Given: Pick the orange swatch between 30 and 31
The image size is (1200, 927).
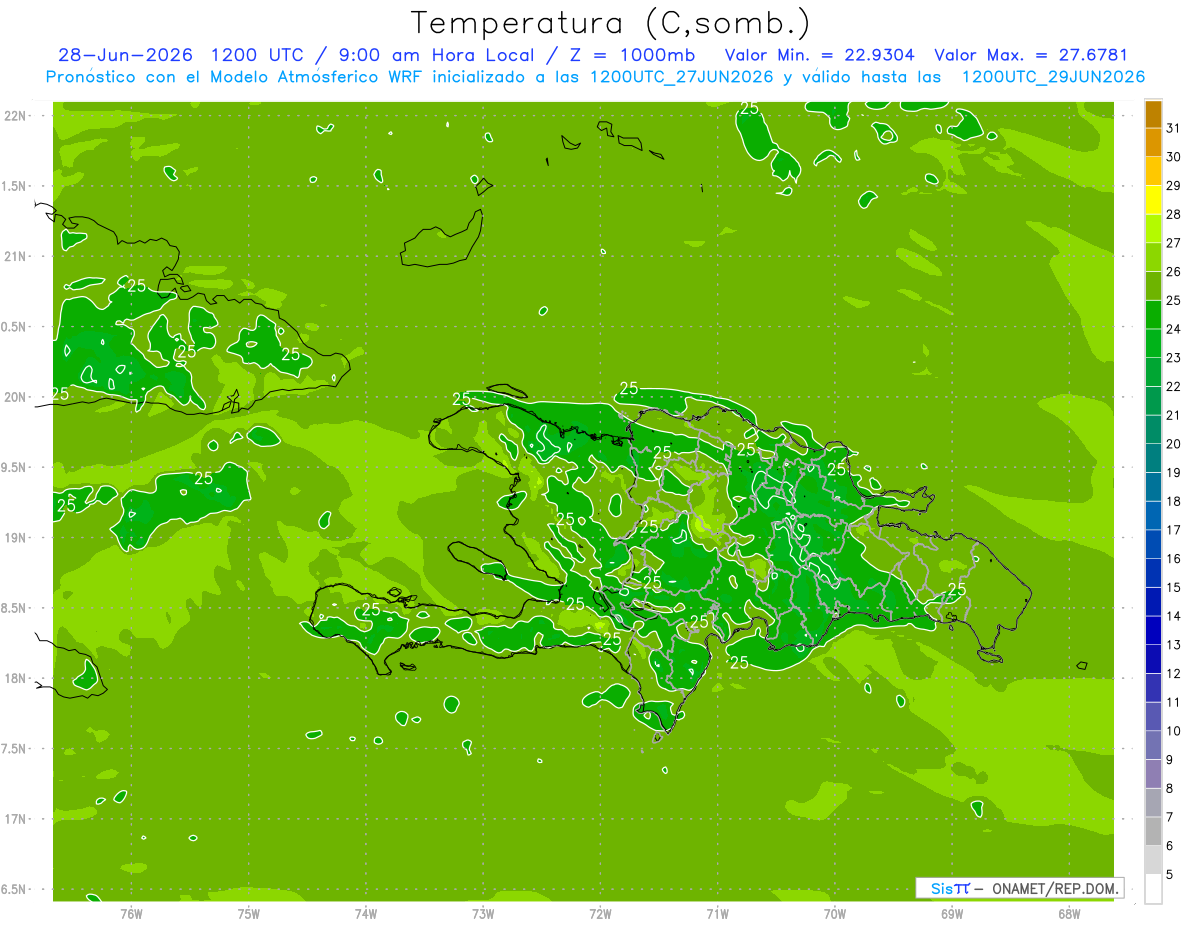Looking at the screenshot, I should pyautogui.click(x=1153, y=143).
